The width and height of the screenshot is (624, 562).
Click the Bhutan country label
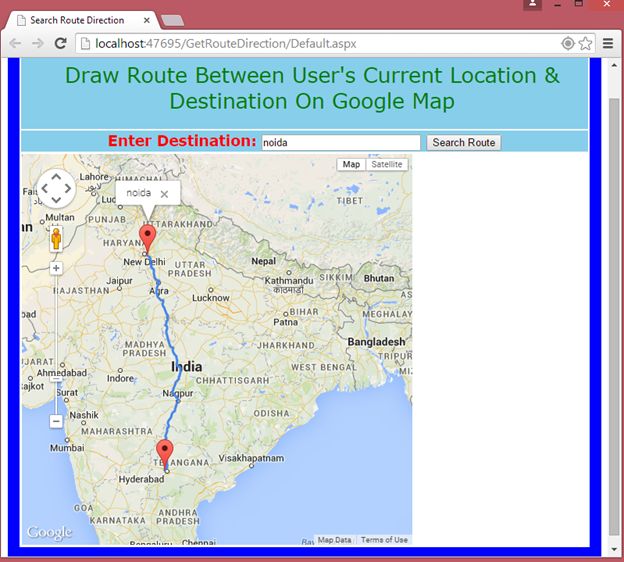(379, 279)
